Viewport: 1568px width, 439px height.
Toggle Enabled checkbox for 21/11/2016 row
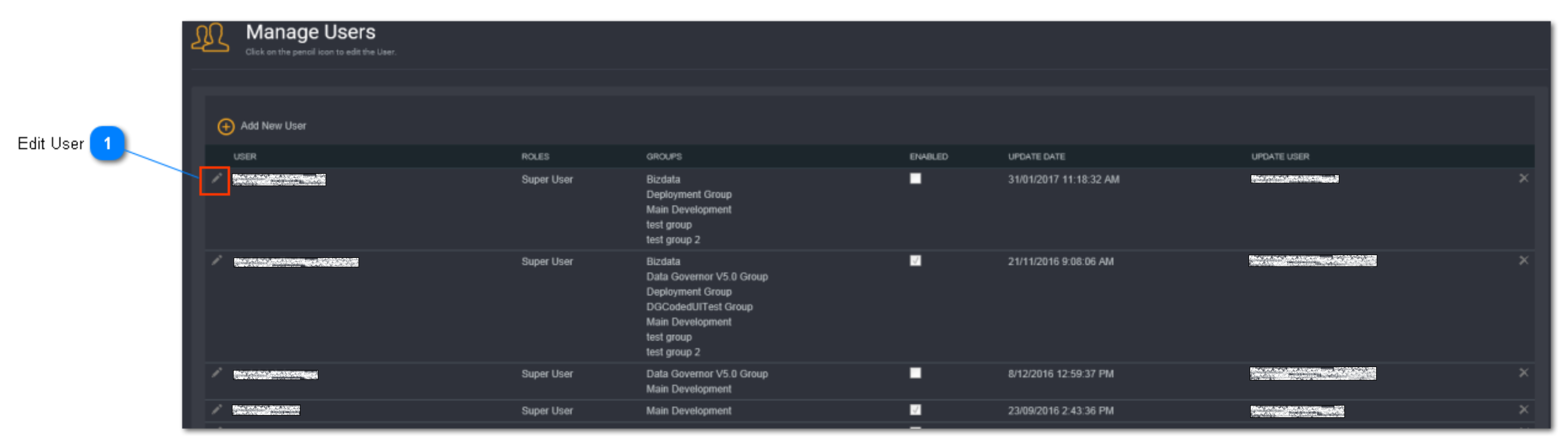915,260
